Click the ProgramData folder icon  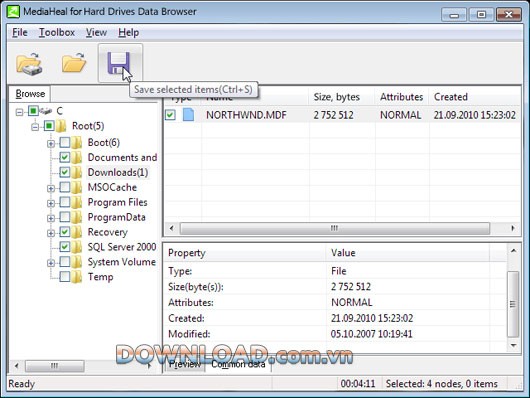[x=77, y=217]
